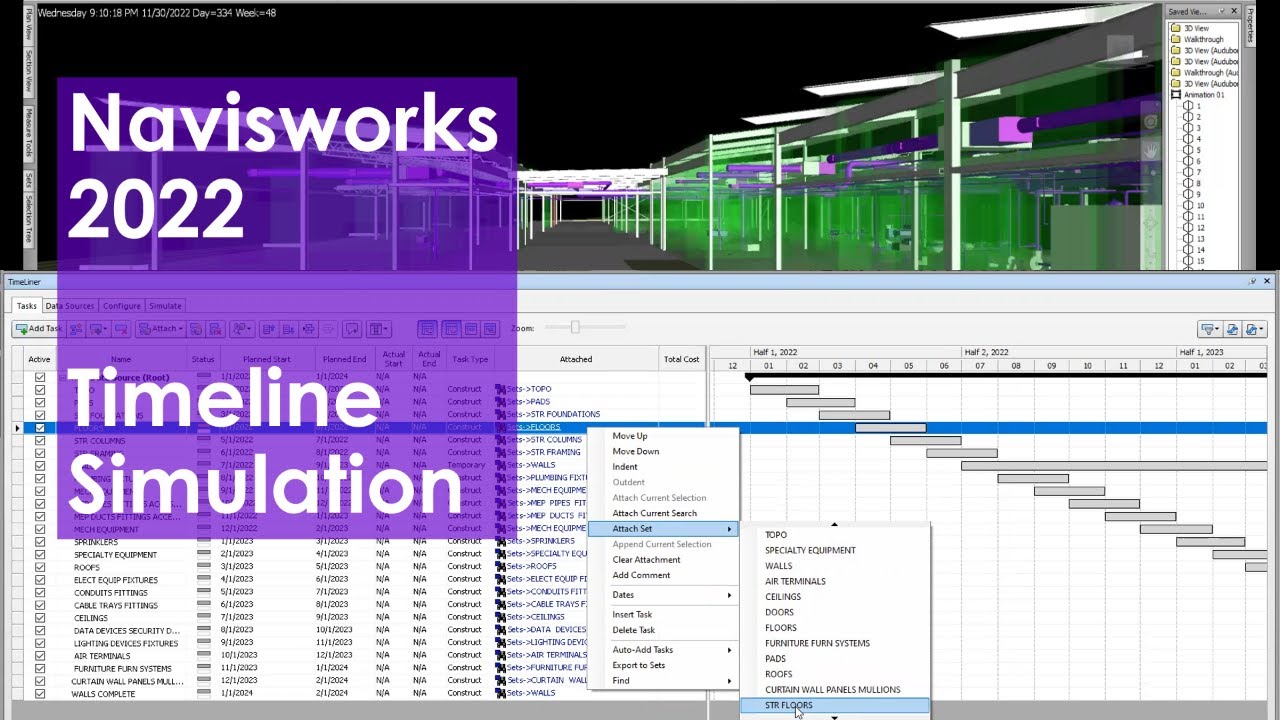Click the Move Up toolbar icon
The image size is (1280, 720).
pos(268,329)
